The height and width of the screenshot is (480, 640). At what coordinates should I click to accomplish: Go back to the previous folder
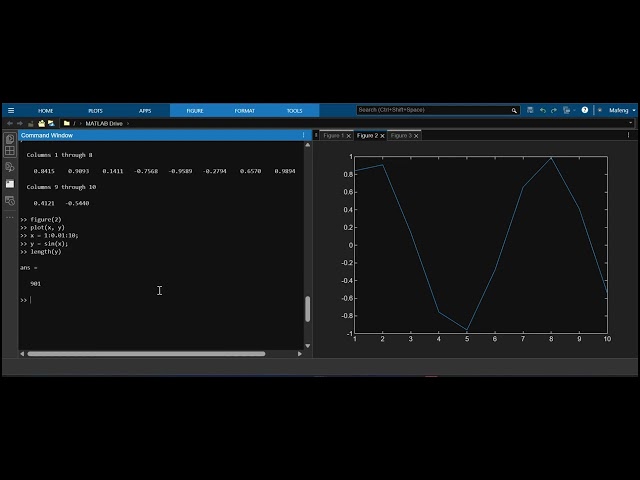(10, 123)
